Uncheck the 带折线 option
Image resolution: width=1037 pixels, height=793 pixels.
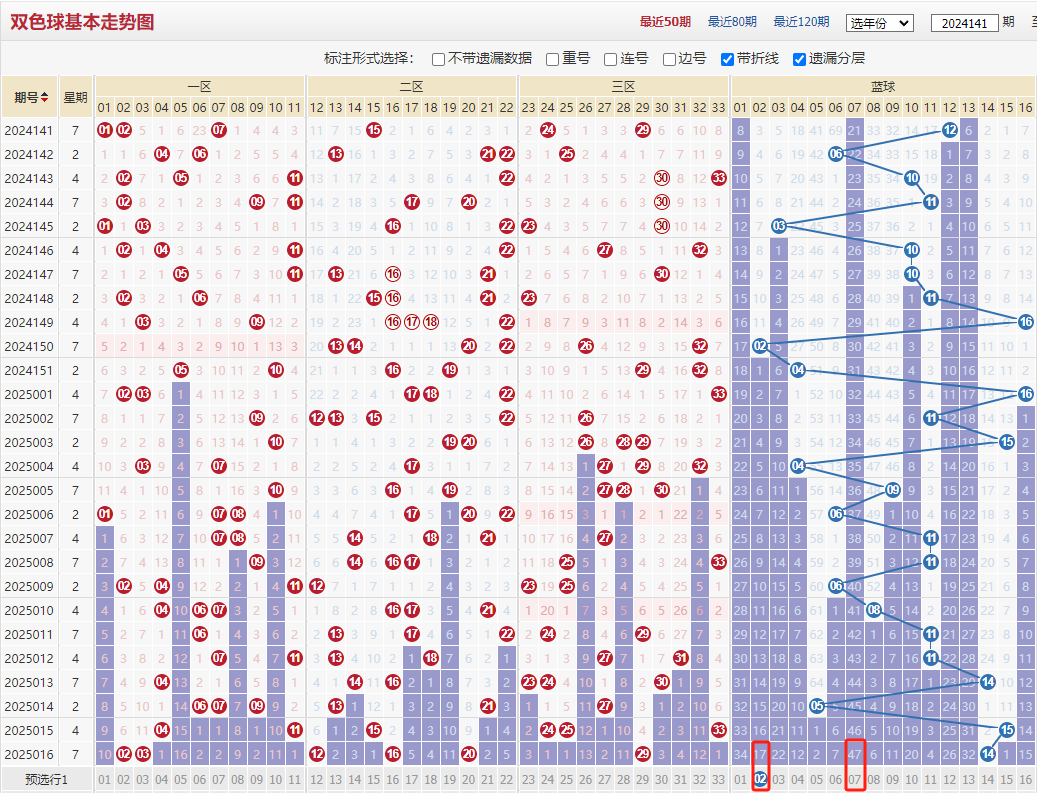click(727, 59)
